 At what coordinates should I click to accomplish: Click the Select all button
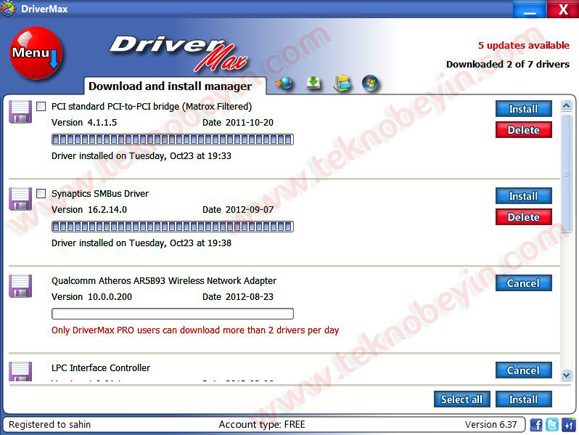462,399
